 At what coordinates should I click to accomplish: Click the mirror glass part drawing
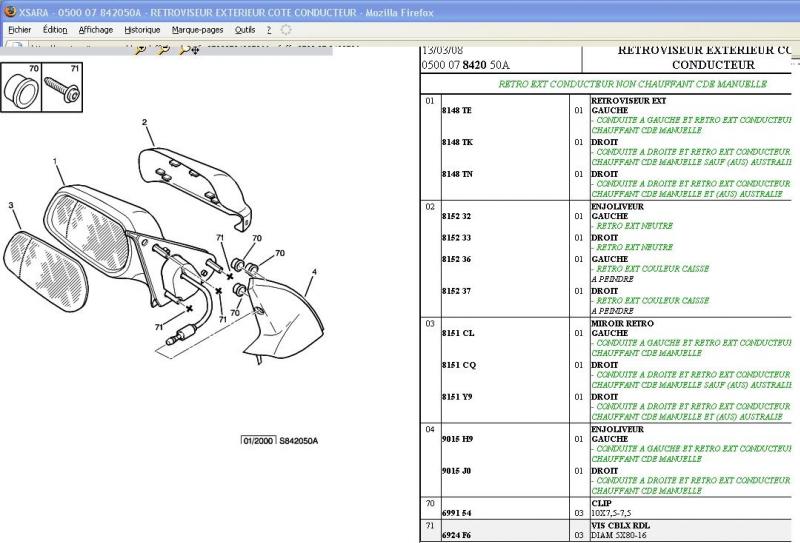[46, 271]
